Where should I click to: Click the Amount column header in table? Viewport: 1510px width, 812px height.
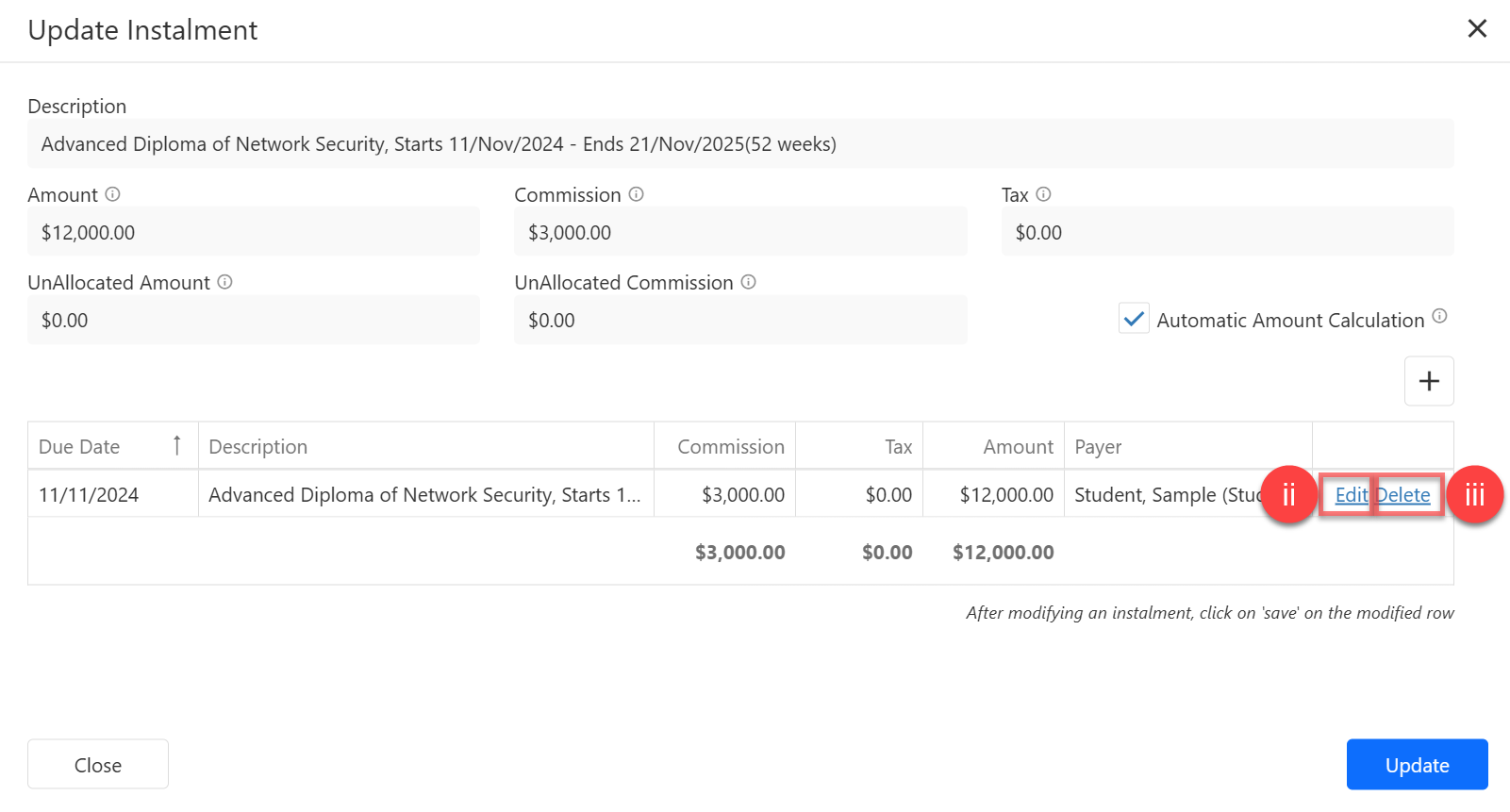pos(993,446)
